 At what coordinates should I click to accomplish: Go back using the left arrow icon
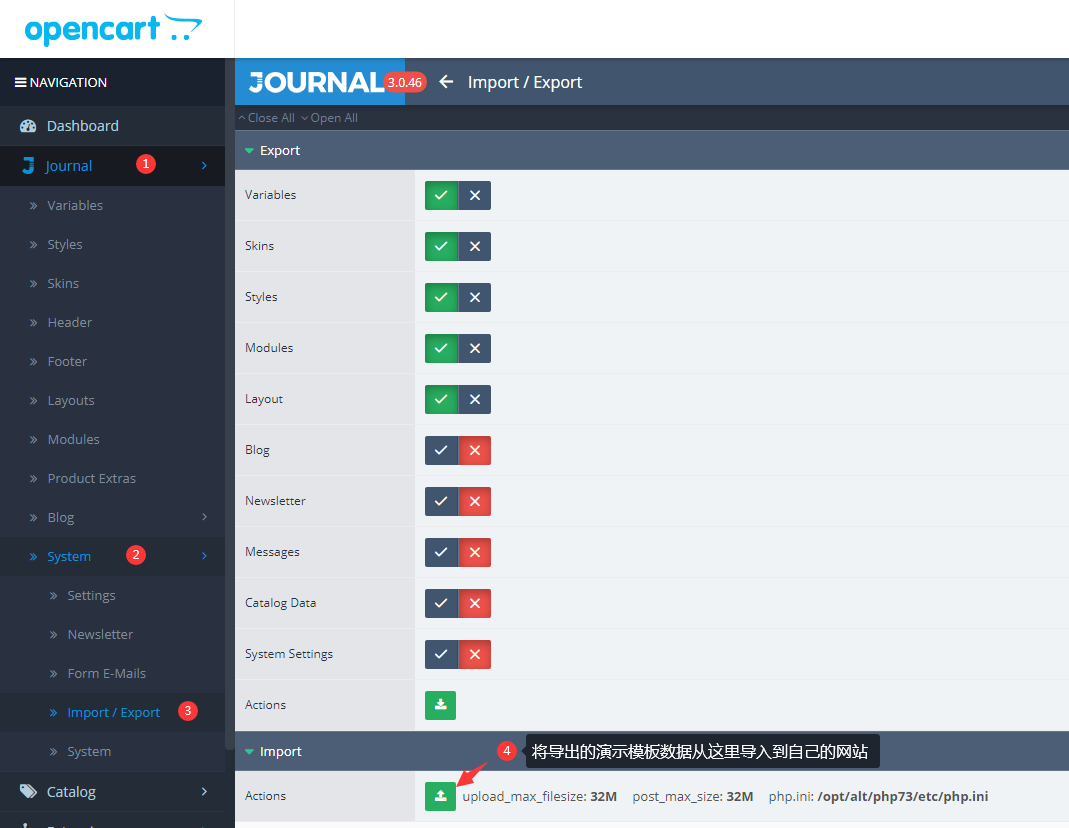(x=446, y=82)
